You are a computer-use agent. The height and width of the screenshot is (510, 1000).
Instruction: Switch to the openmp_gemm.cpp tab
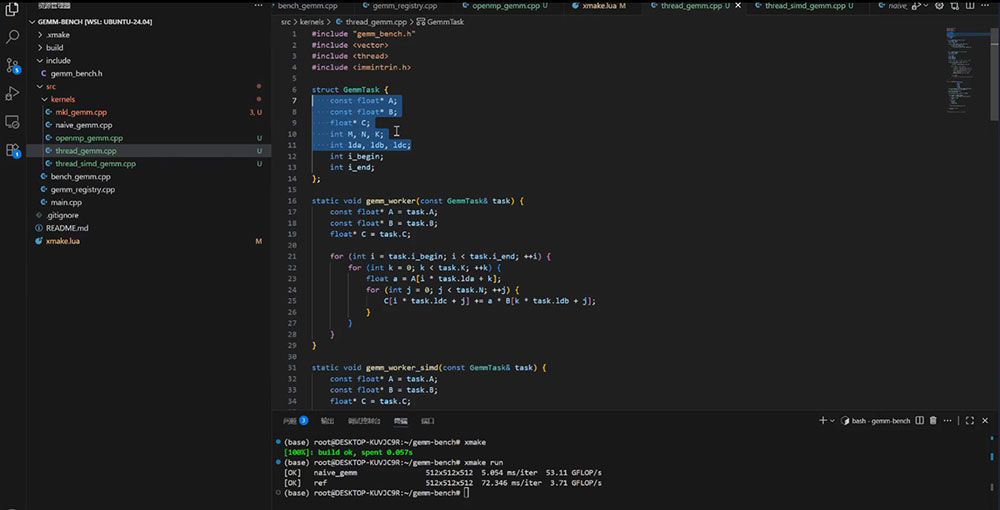coord(504,6)
